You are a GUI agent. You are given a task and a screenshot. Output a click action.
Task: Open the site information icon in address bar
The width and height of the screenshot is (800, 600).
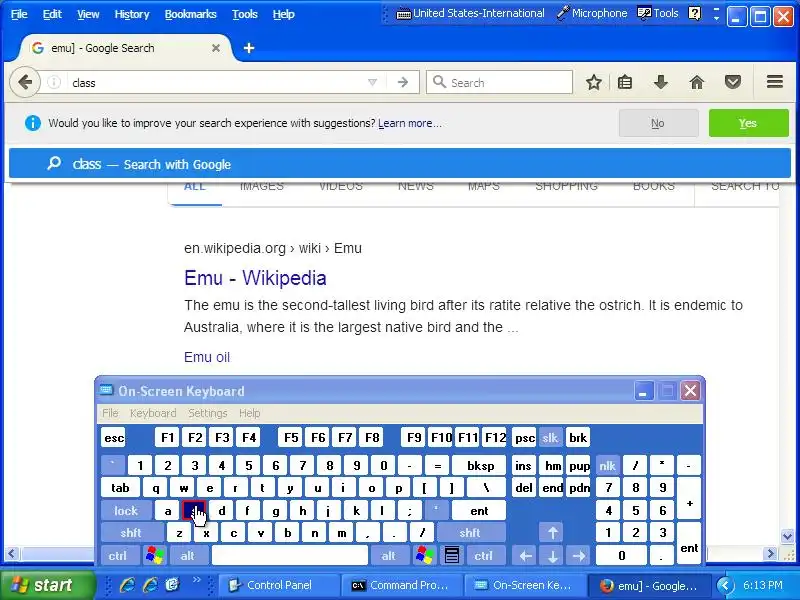[x=54, y=82]
